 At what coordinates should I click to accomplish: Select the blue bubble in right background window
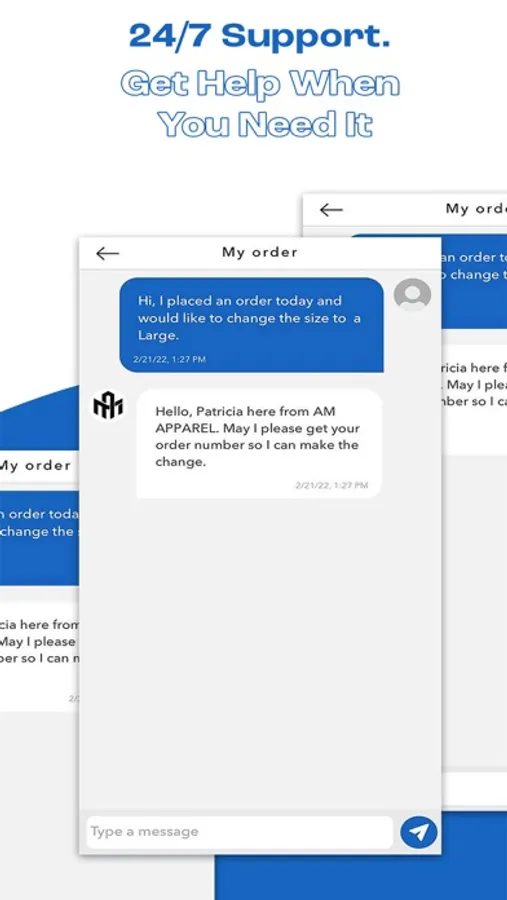point(474,281)
